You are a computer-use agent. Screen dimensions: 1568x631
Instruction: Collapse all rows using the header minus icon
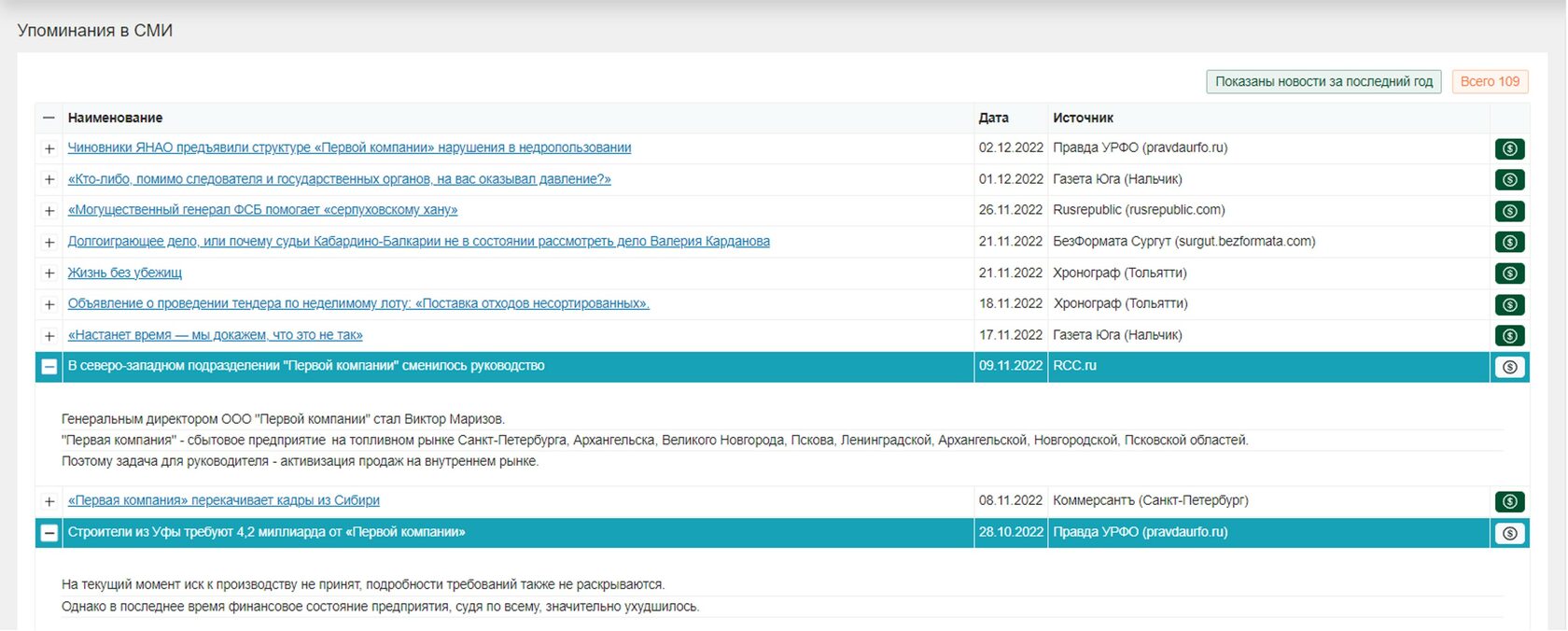[49, 119]
